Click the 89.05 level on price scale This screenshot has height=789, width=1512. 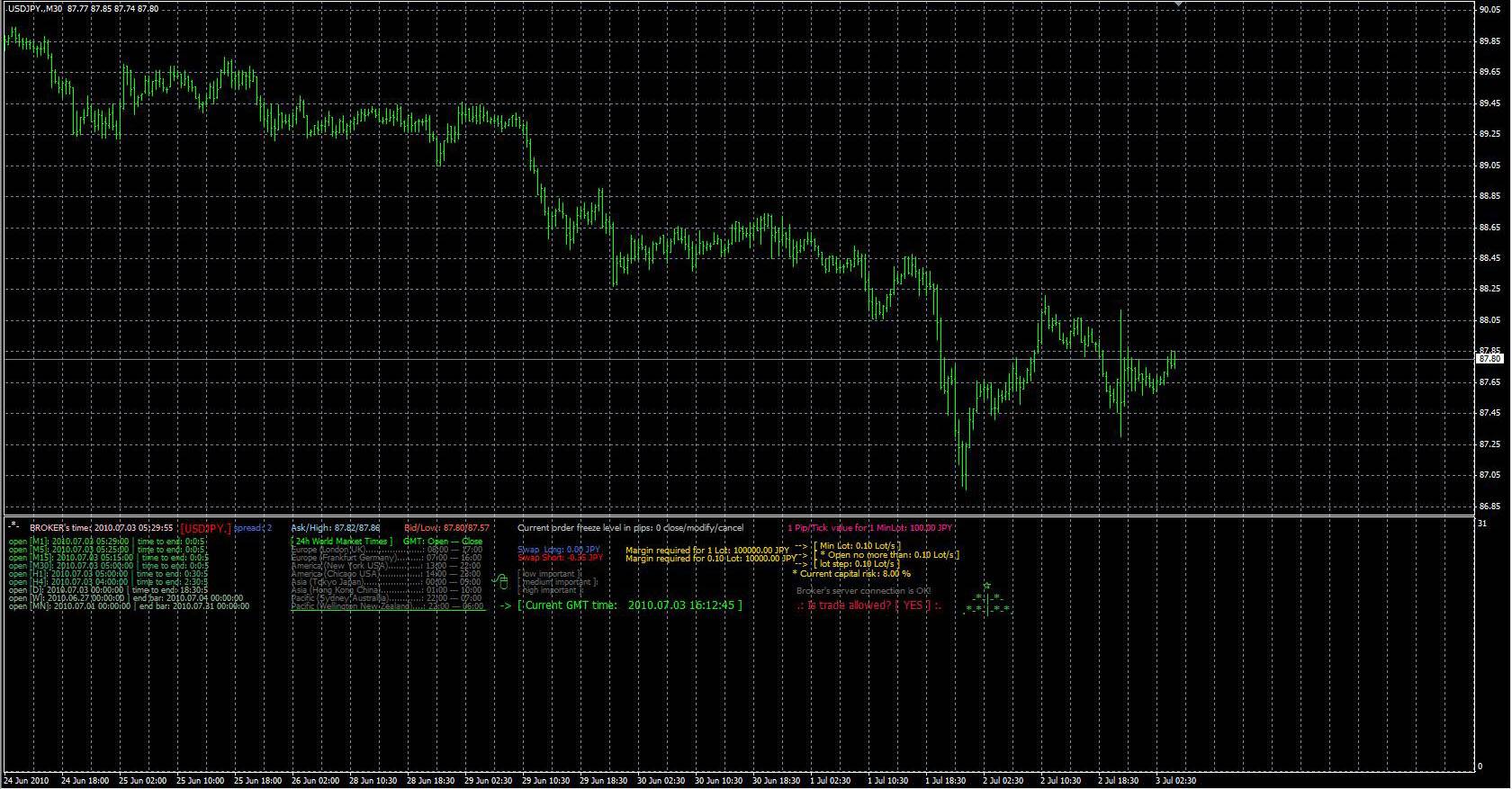coord(1489,166)
